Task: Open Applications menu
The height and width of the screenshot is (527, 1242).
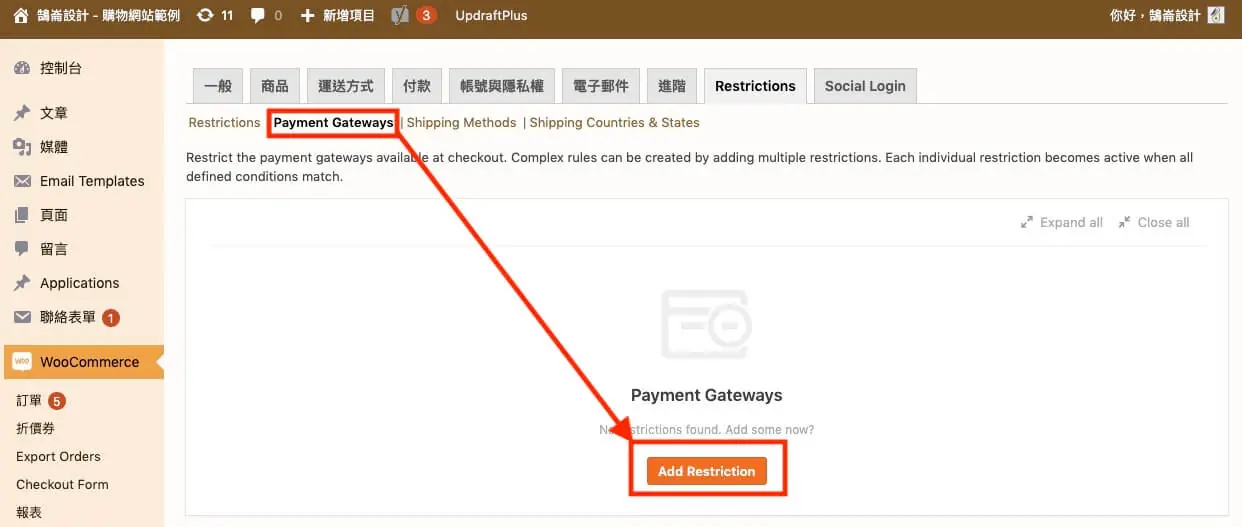Action: click(x=82, y=283)
